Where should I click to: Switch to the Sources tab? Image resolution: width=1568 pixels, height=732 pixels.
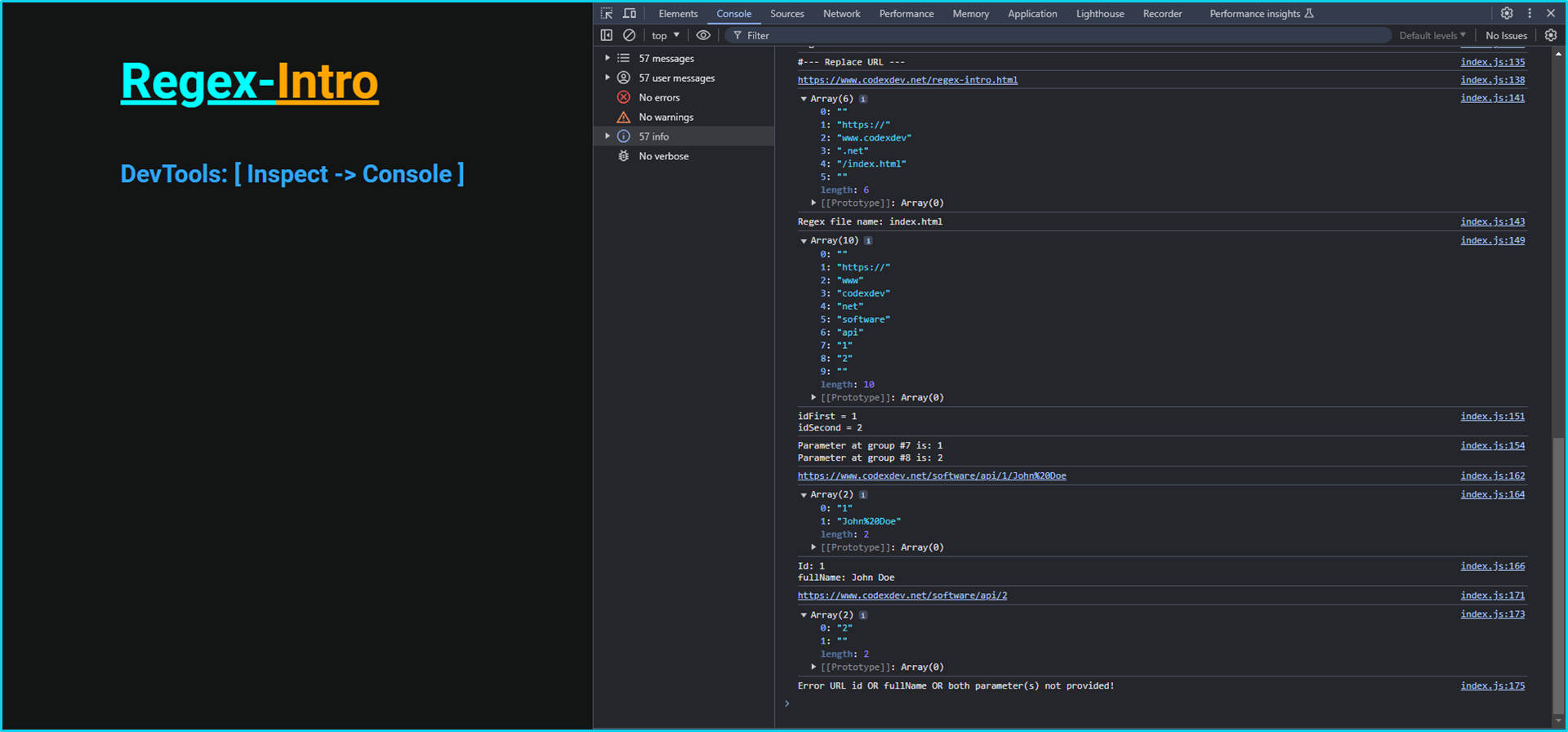click(786, 14)
